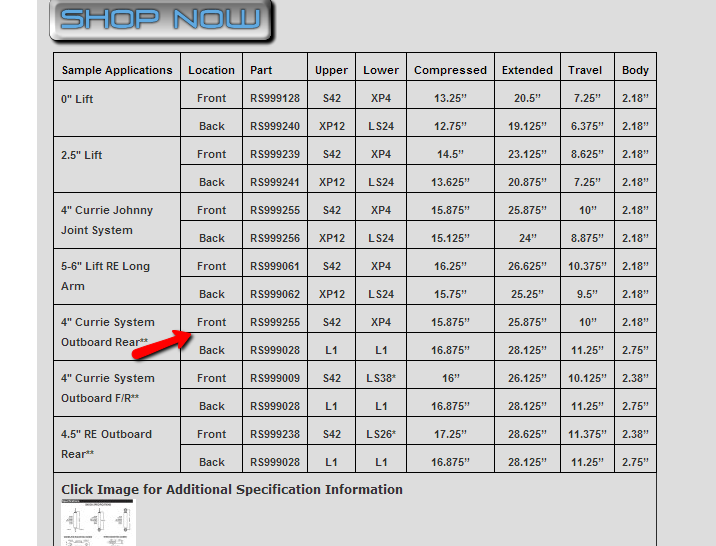Click the 17.25" compressed value

(450, 434)
